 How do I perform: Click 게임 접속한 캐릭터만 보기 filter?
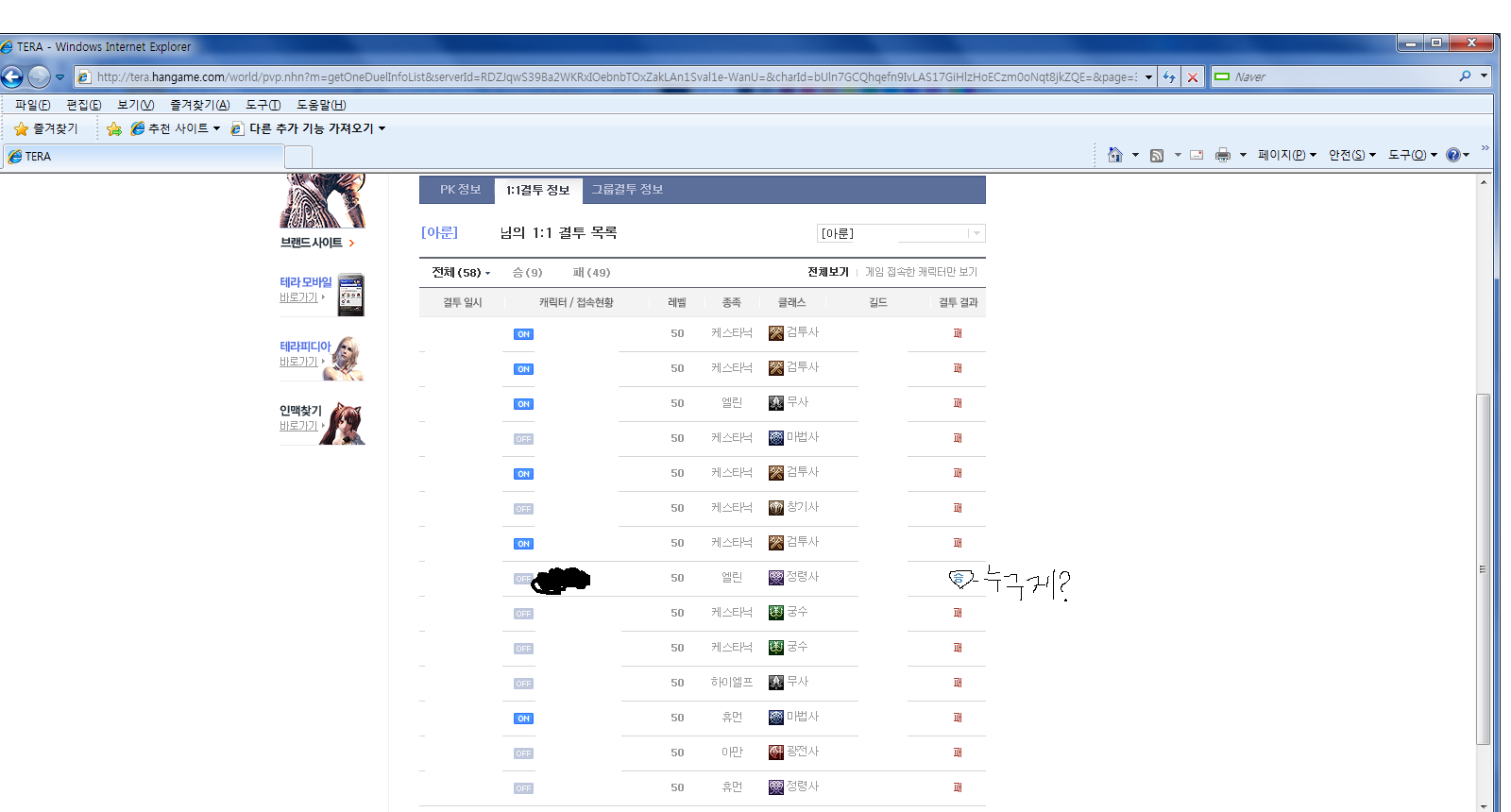pos(921,272)
